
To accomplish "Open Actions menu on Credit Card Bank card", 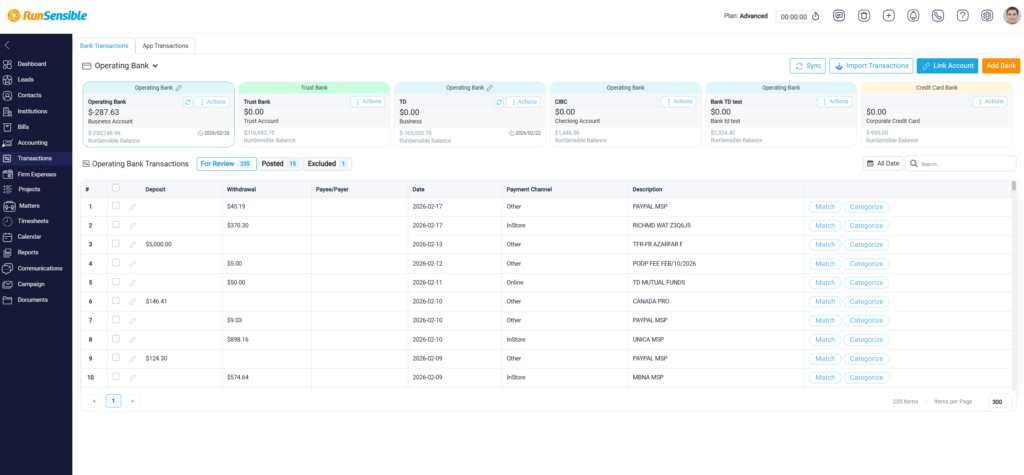I will tap(990, 102).
